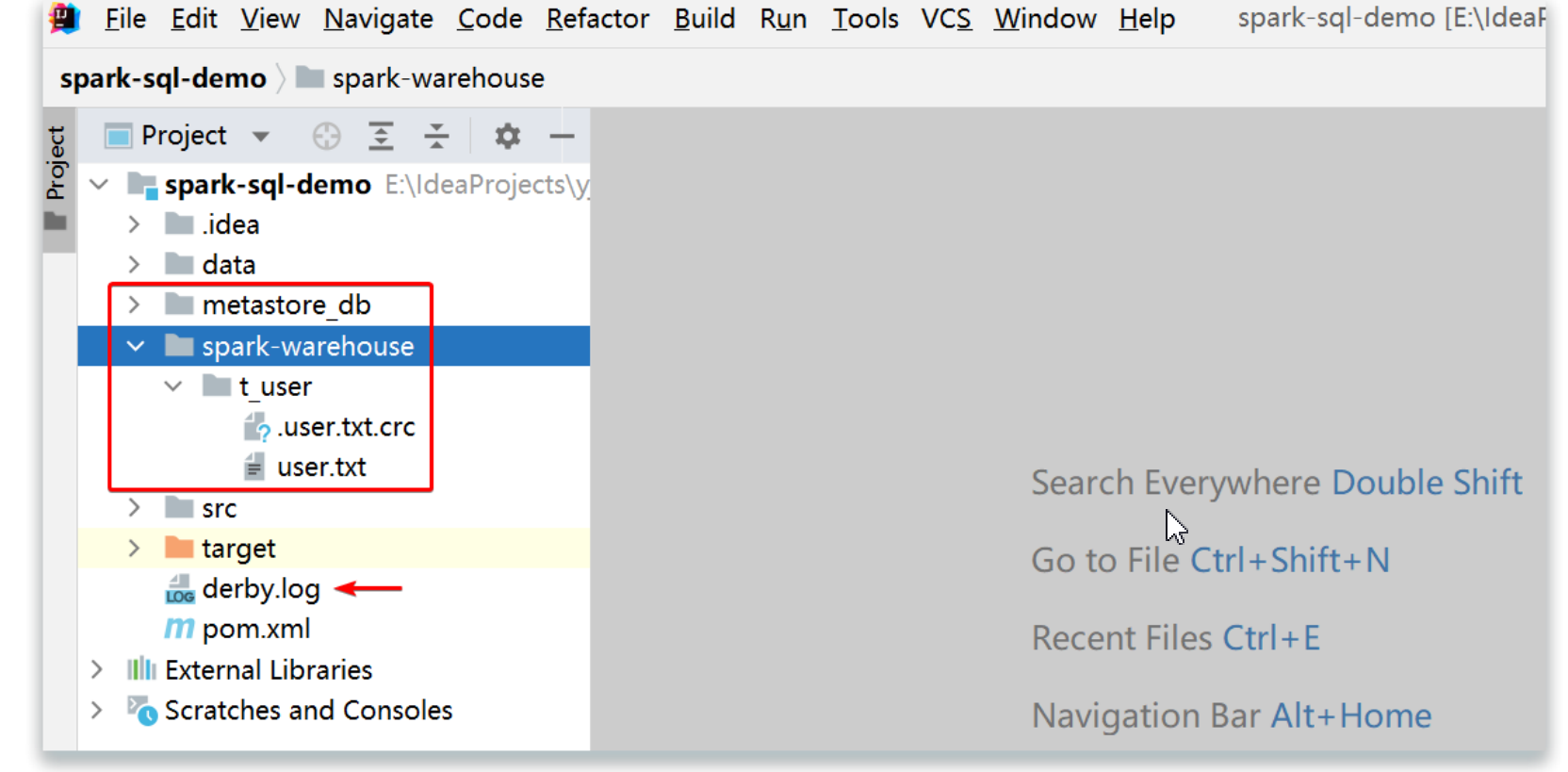Open the Window menu
This screenshot has width=1568, height=772.
point(1045,19)
